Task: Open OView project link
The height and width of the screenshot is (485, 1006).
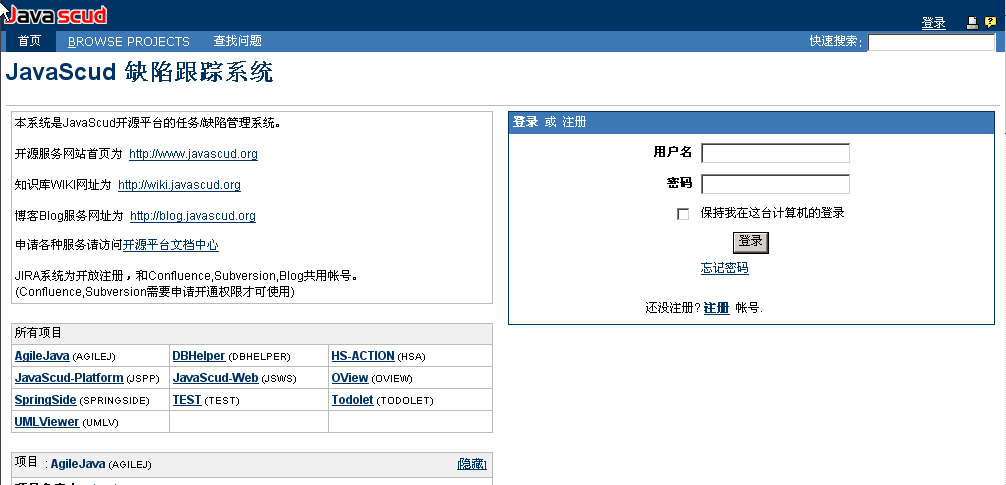Action: point(350,377)
